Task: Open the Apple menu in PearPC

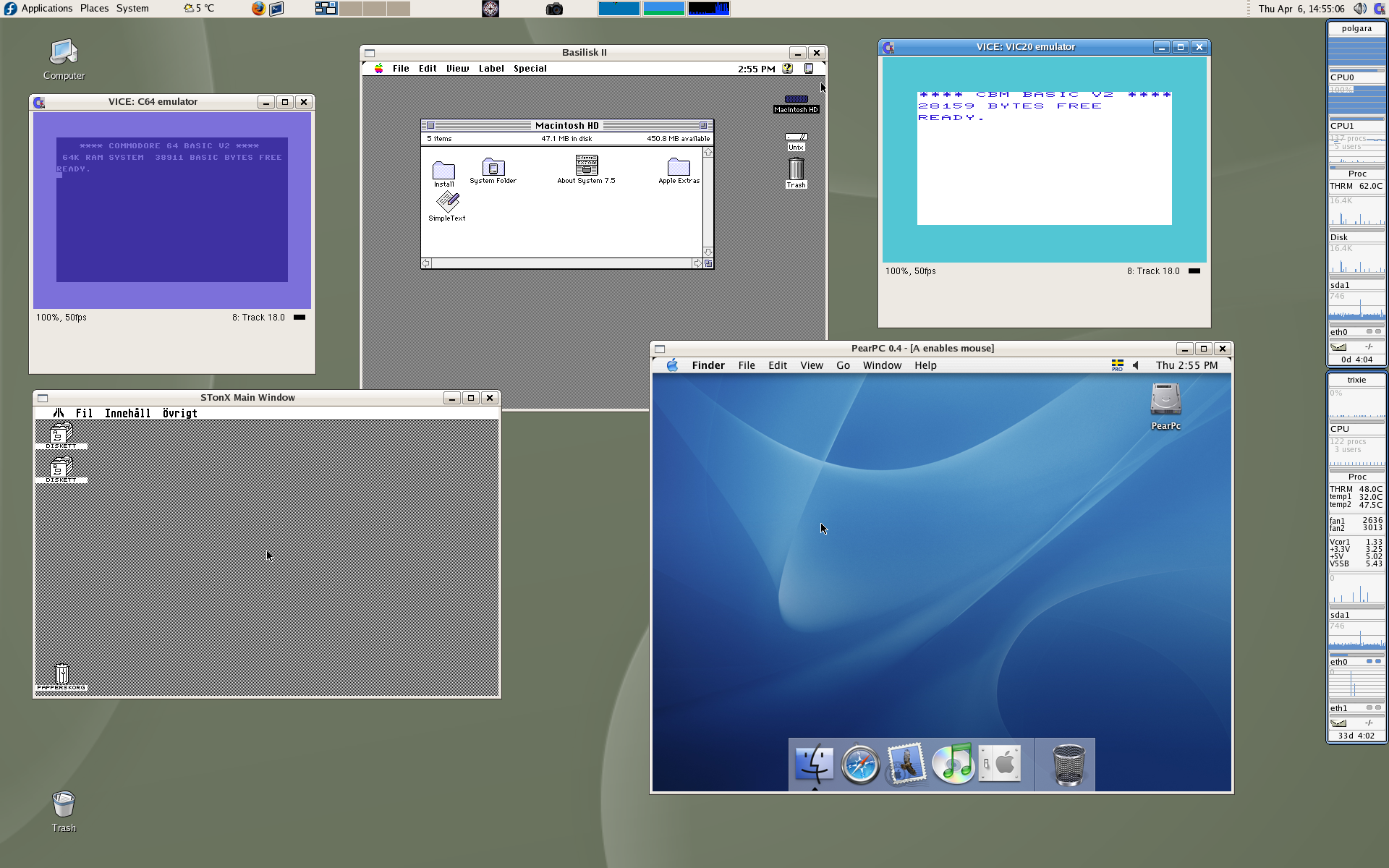Action: 672,365
